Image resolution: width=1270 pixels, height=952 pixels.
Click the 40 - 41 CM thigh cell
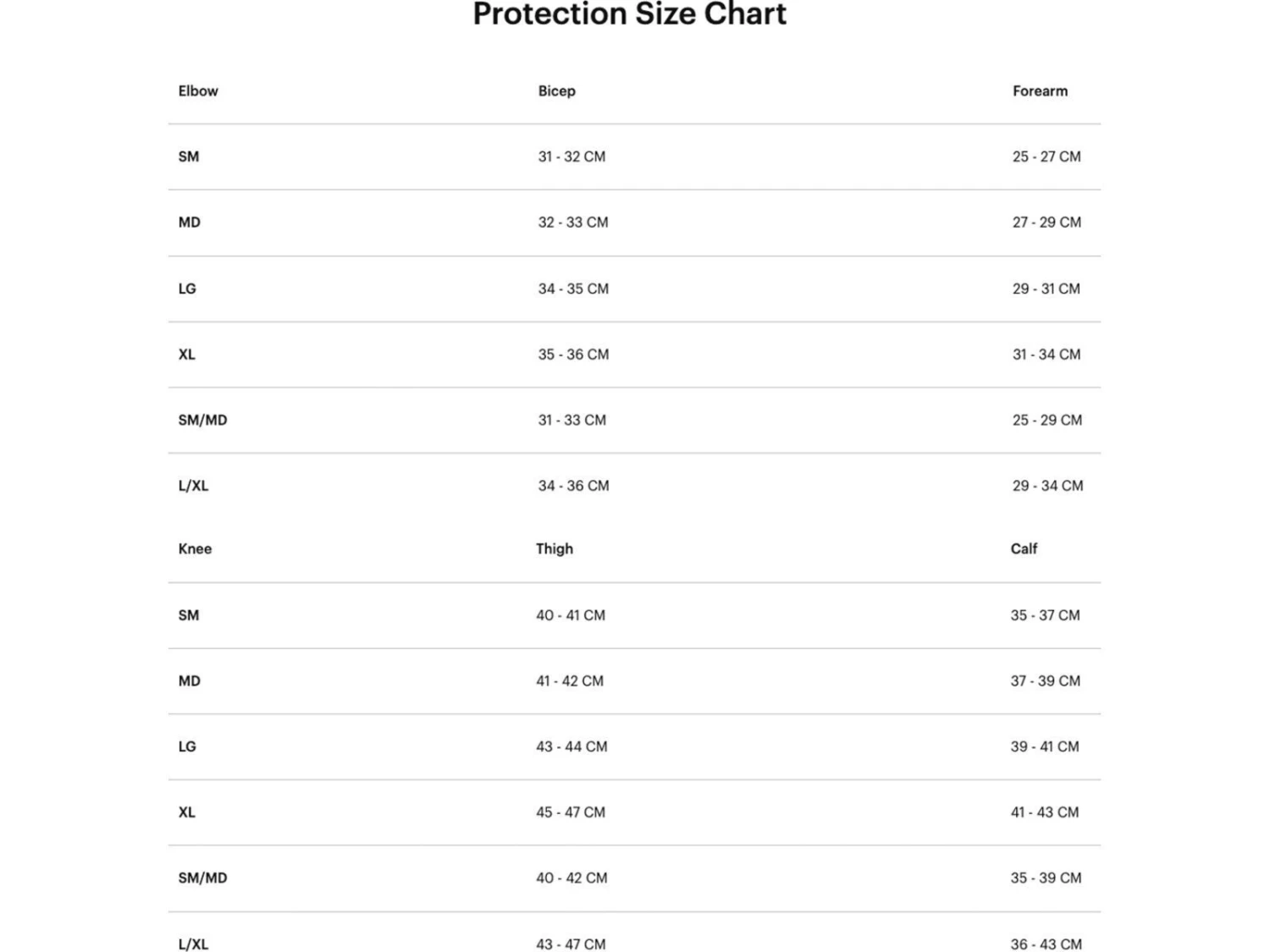pos(570,615)
